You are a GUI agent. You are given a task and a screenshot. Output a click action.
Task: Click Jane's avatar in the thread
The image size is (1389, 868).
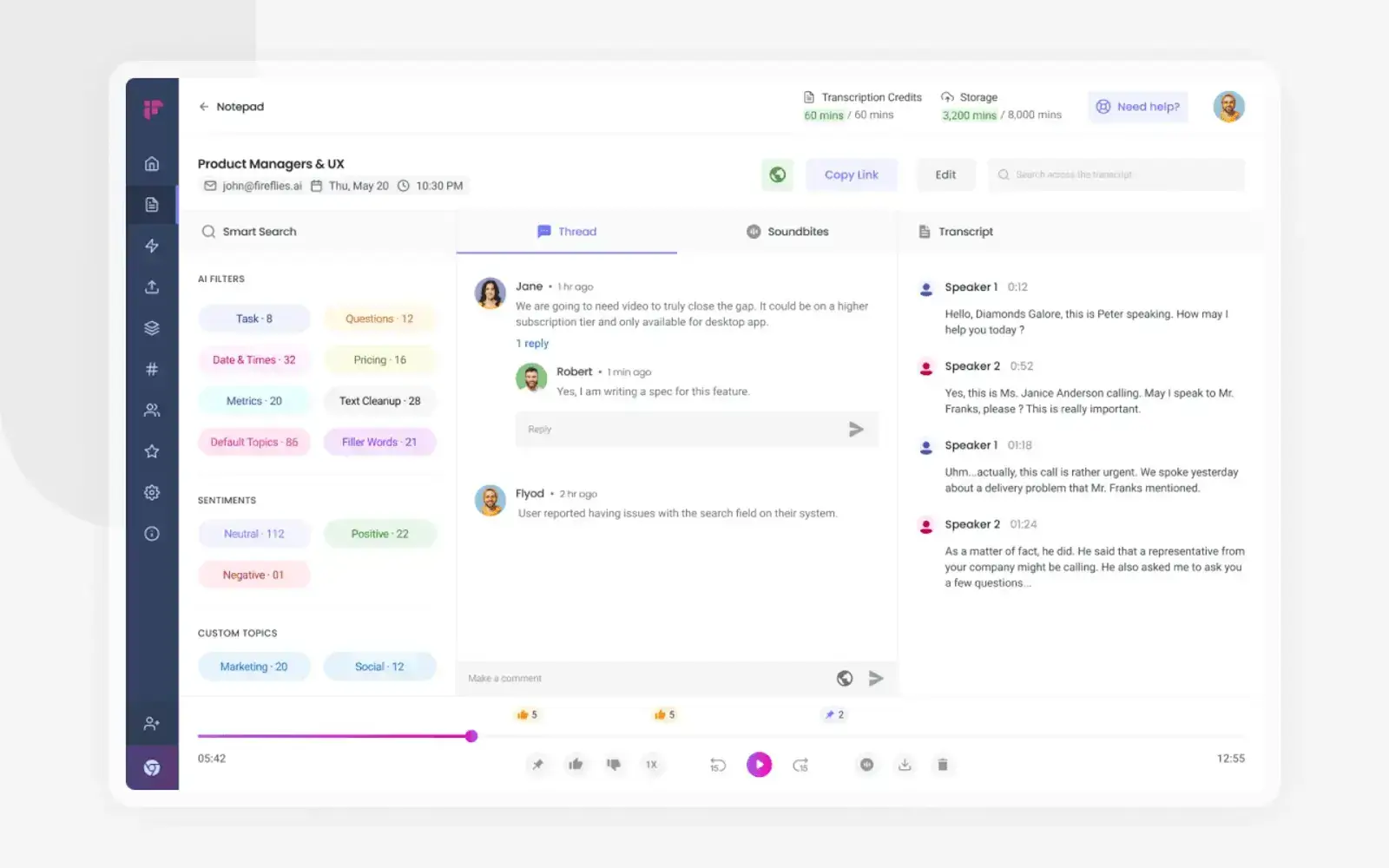click(x=490, y=293)
